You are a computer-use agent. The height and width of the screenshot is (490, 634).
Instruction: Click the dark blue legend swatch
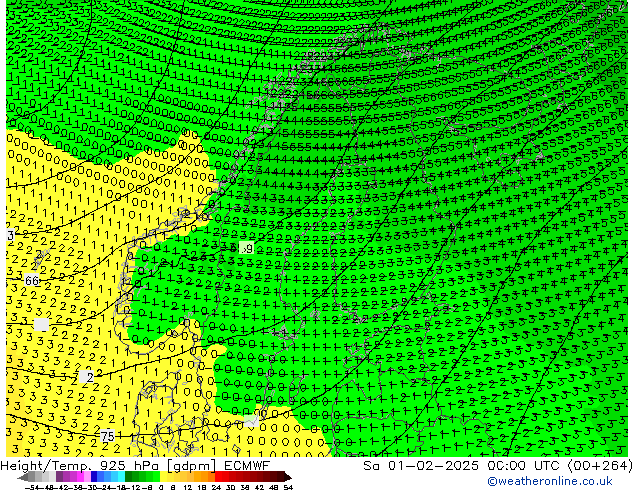pos(94,476)
